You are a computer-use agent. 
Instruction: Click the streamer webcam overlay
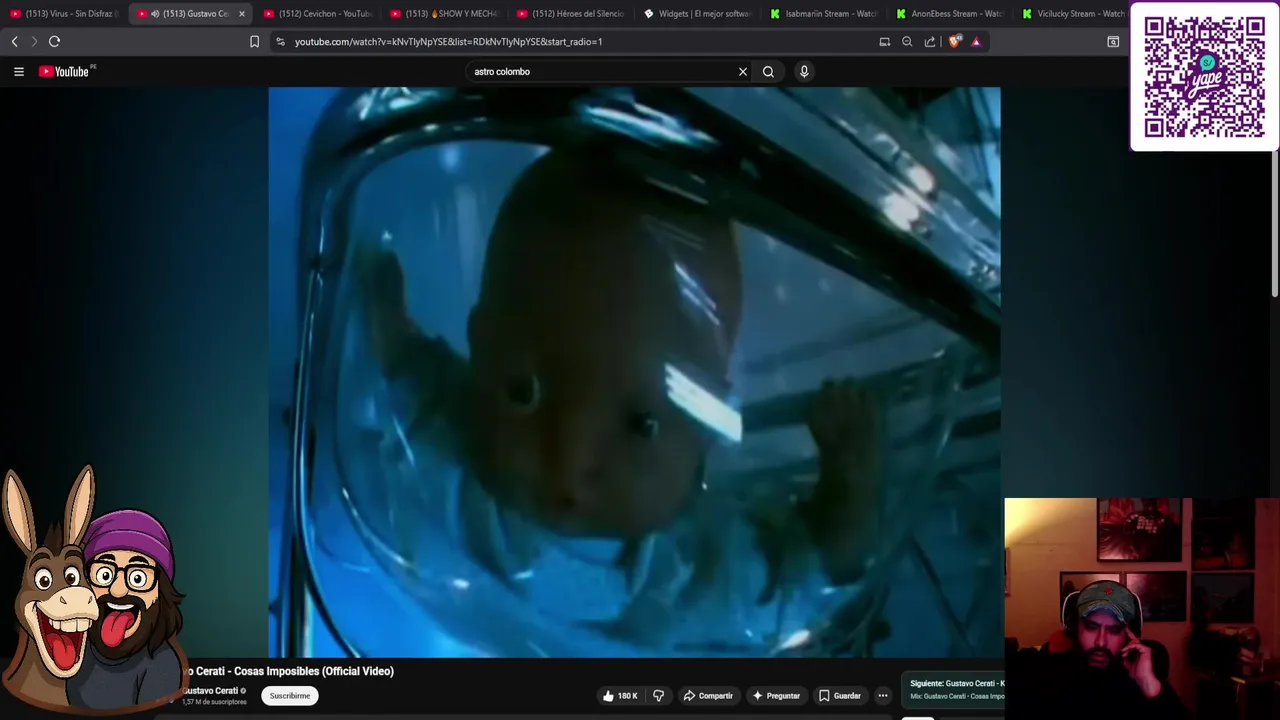pos(1142,608)
